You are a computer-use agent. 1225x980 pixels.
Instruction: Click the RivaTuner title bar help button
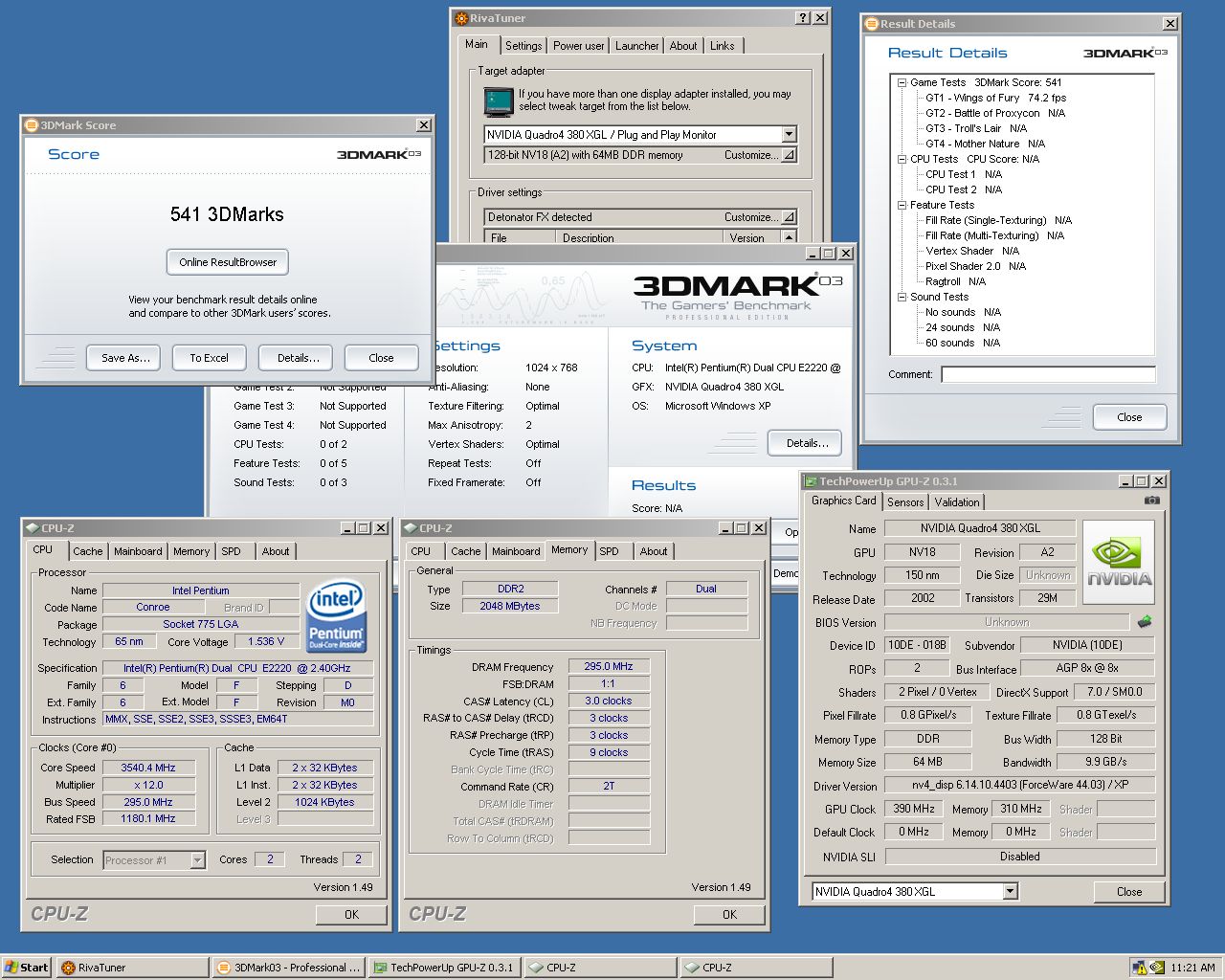pos(802,18)
